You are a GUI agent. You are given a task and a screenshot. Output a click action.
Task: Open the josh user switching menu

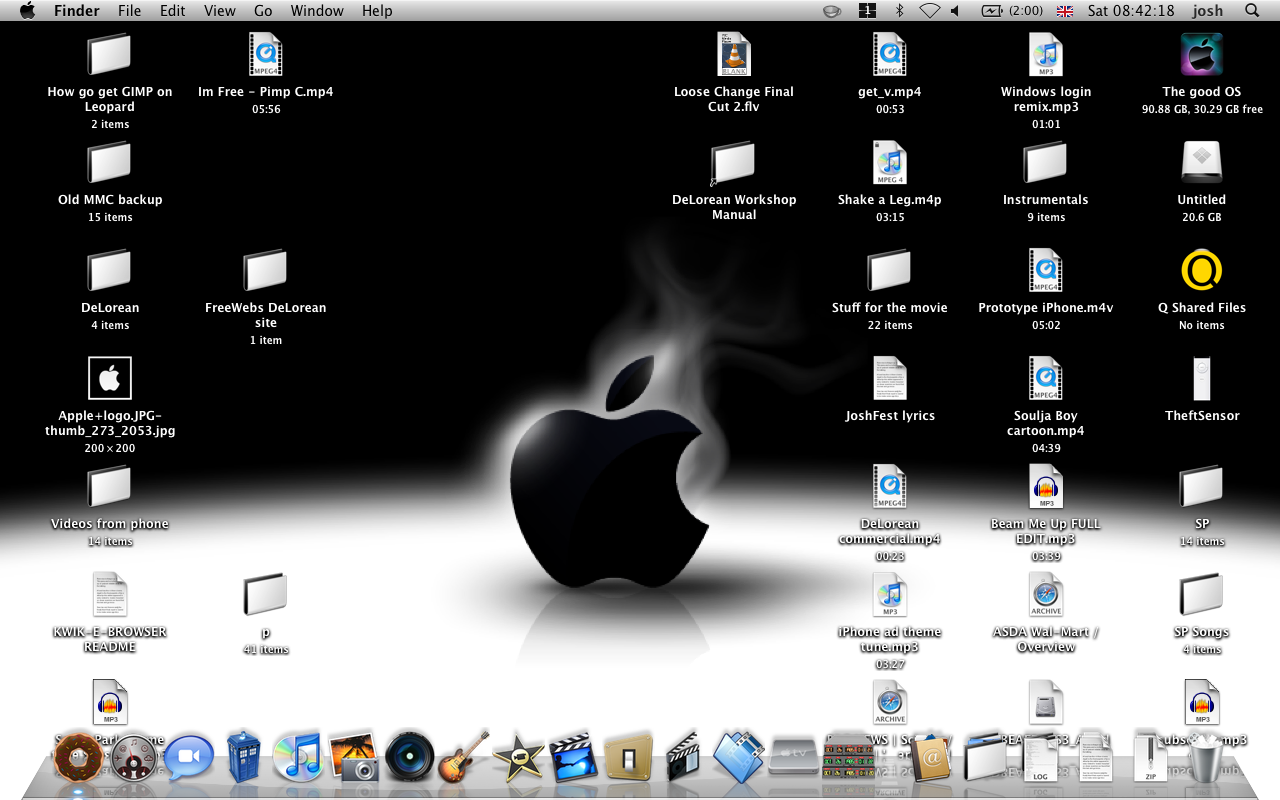coord(1207,11)
